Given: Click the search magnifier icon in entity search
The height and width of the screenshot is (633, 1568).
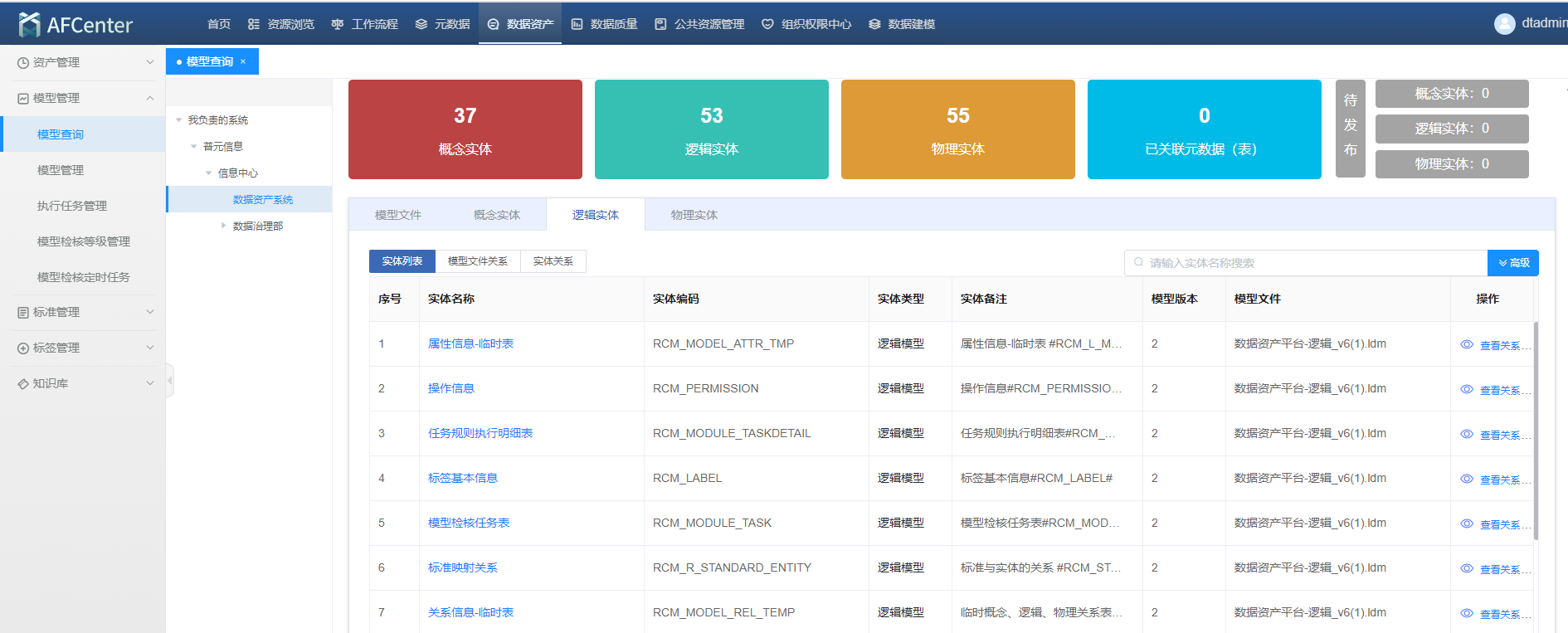Looking at the screenshot, I should tap(1139, 262).
